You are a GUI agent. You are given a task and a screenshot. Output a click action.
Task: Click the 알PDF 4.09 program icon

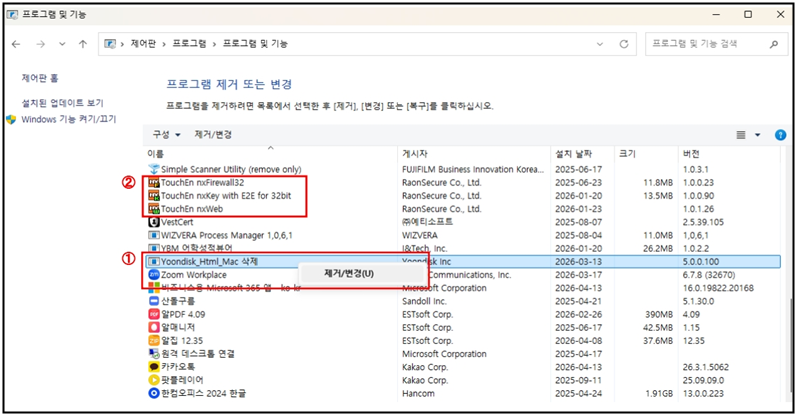(154, 314)
